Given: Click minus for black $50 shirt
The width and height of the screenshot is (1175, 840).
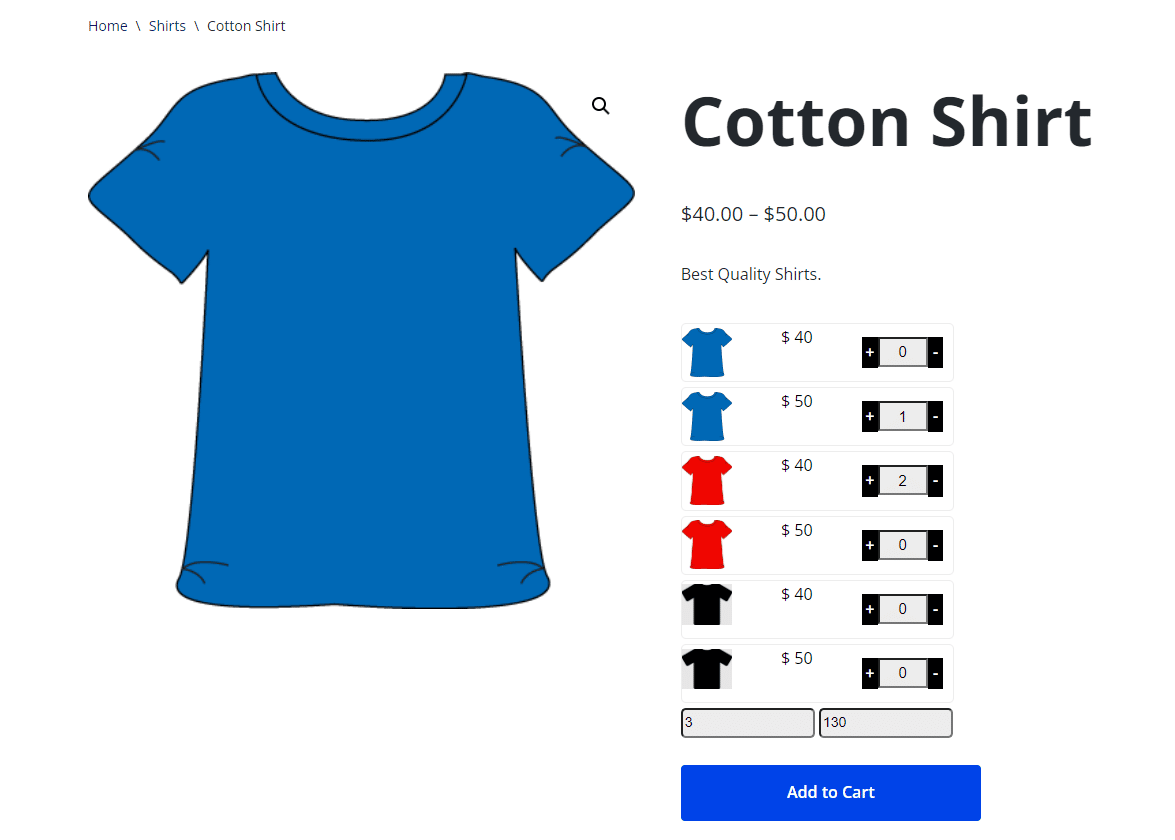Looking at the screenshot, I should click(935, 674).
